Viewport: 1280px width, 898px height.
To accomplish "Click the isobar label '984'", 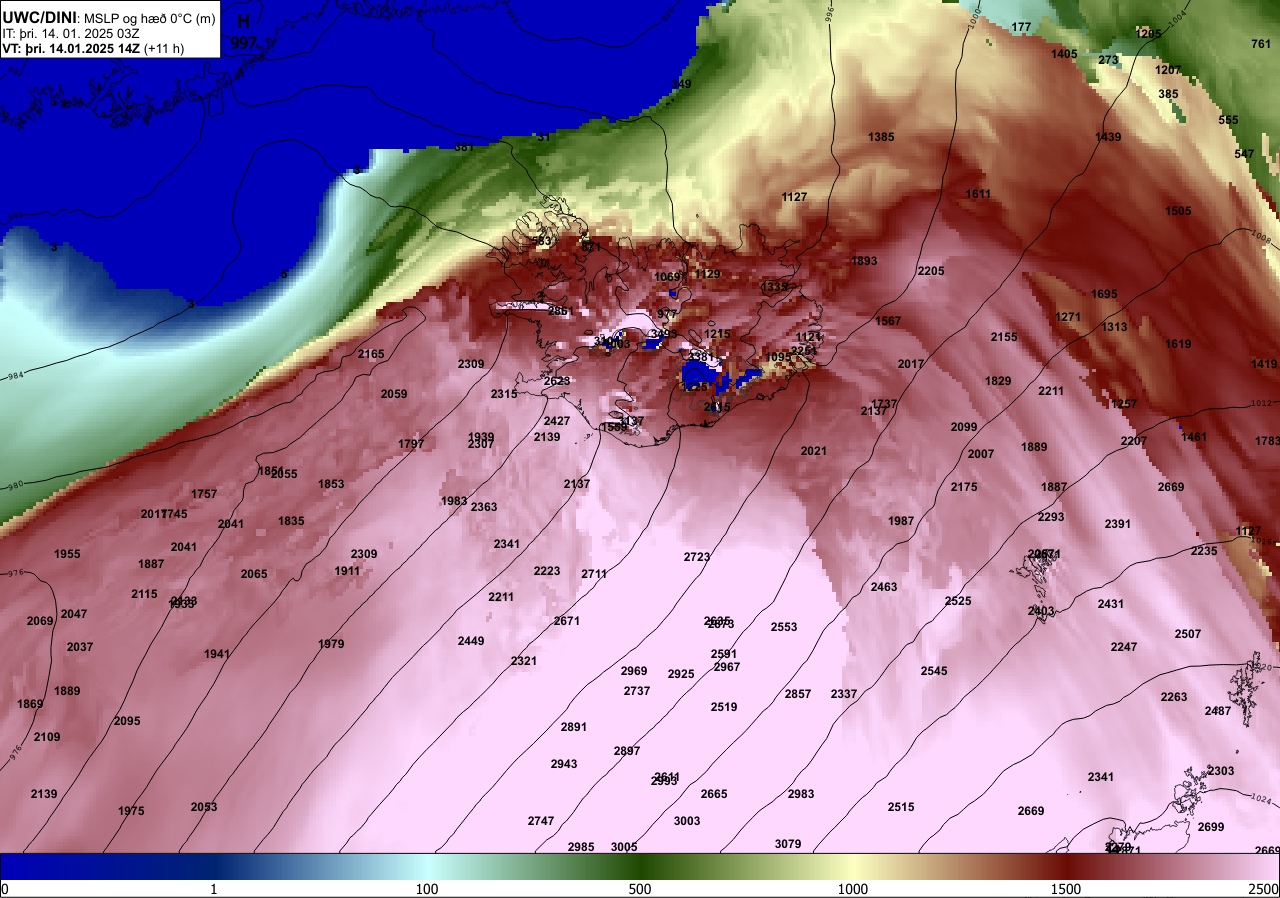I will click(x=15, y=376).
